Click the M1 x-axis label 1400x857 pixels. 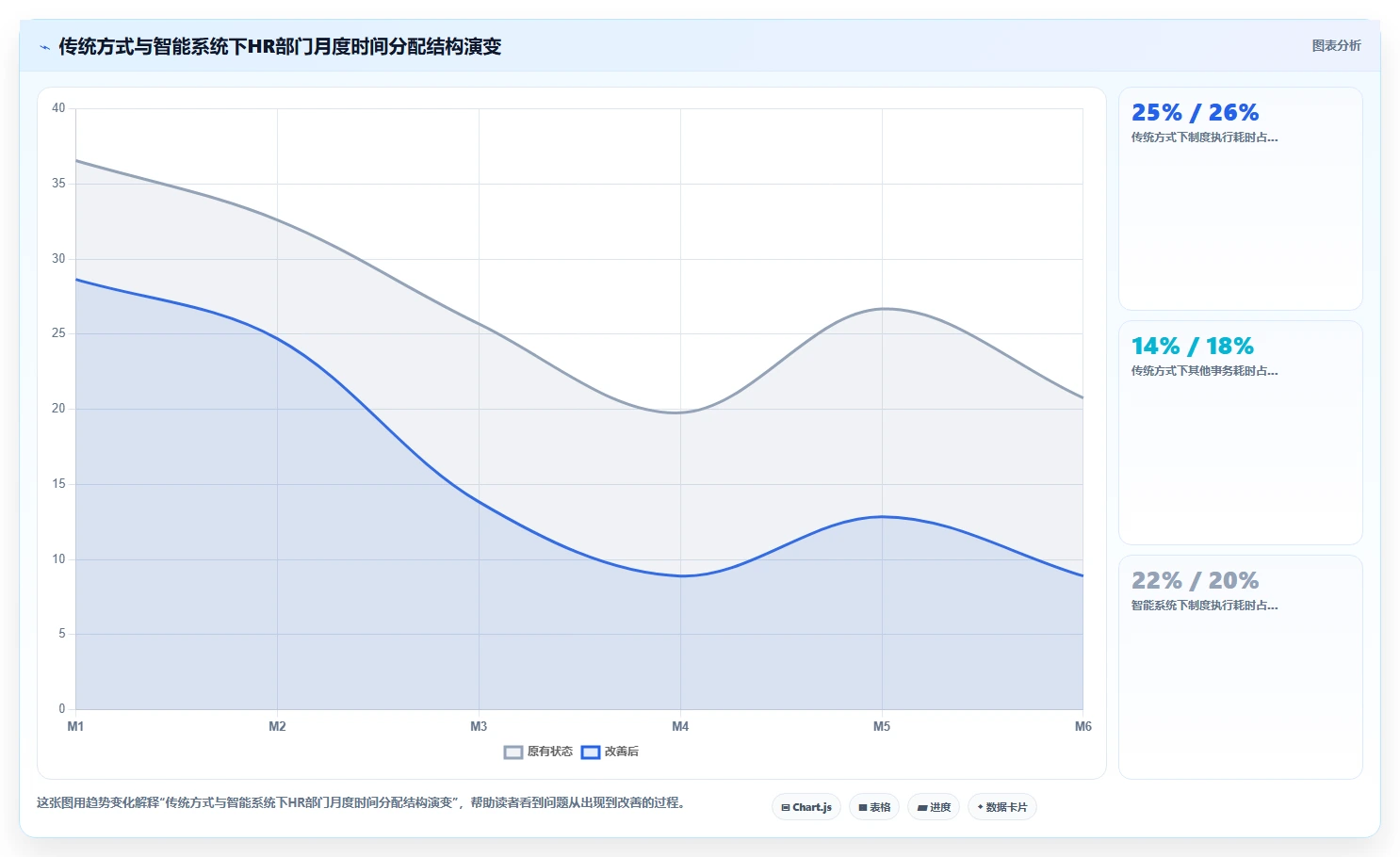point(75,726)
